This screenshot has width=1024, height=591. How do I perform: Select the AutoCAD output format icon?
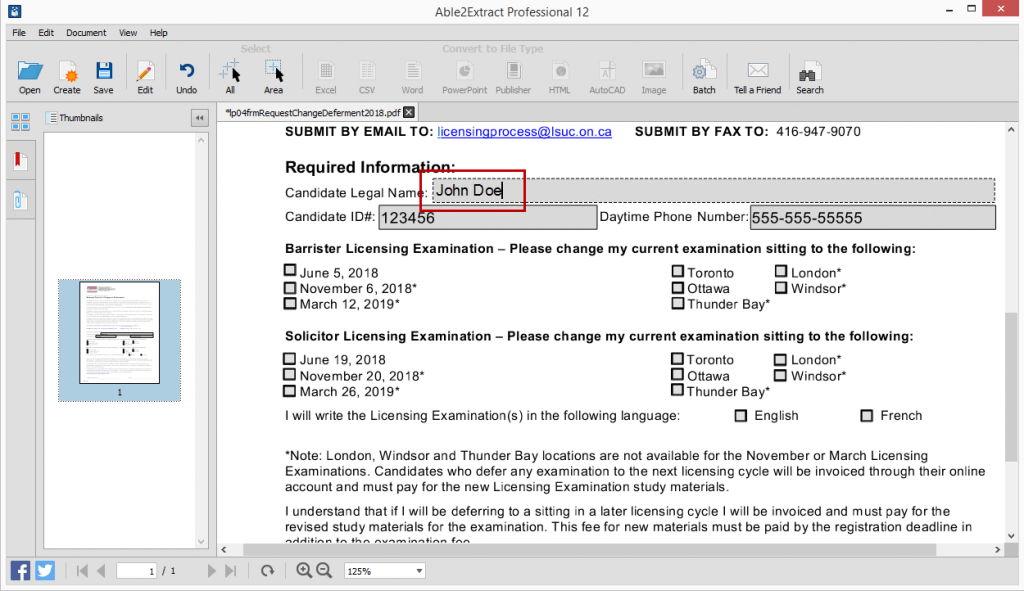click(606, 75)
